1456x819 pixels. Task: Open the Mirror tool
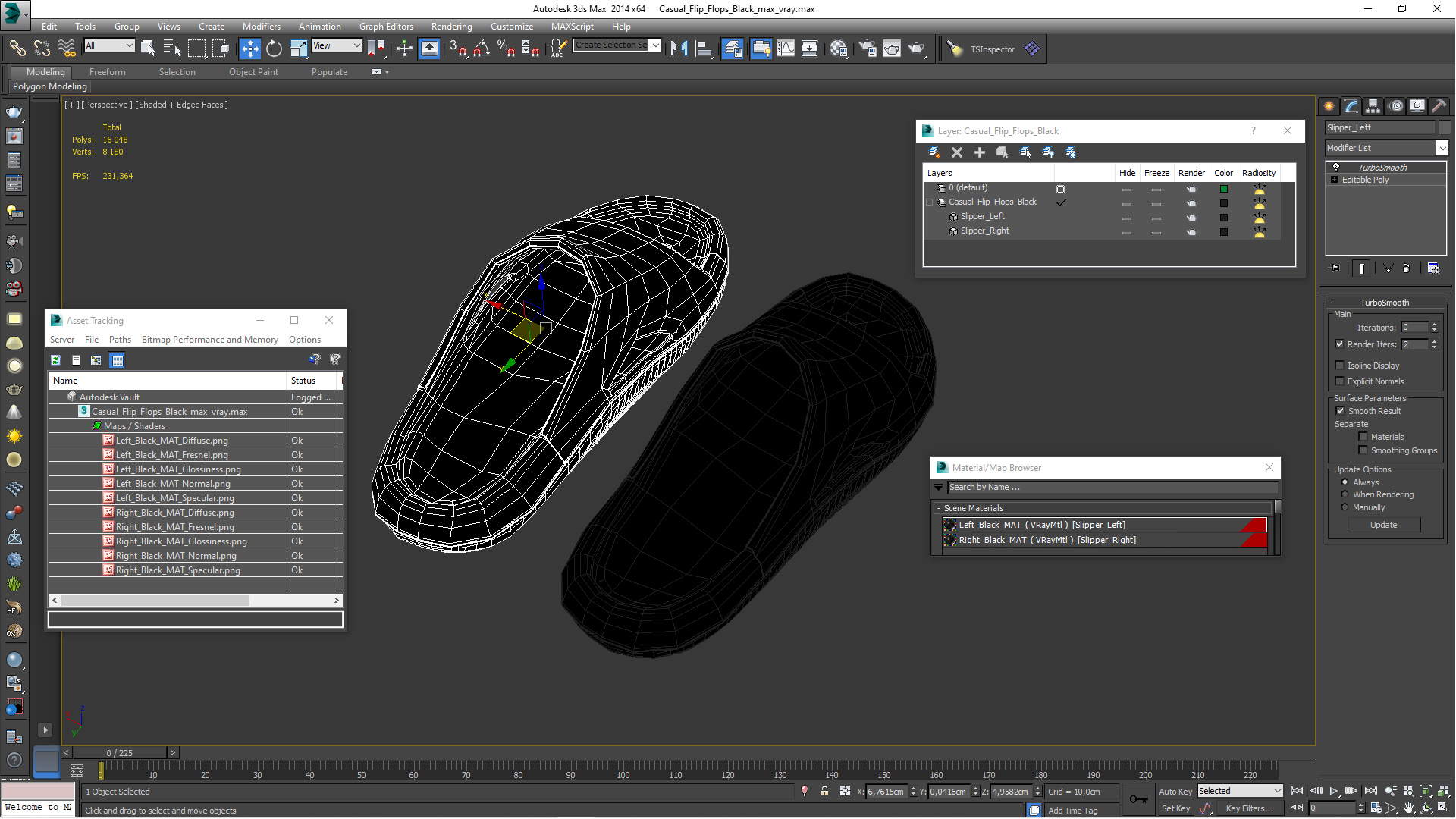(x=679, y=49)
